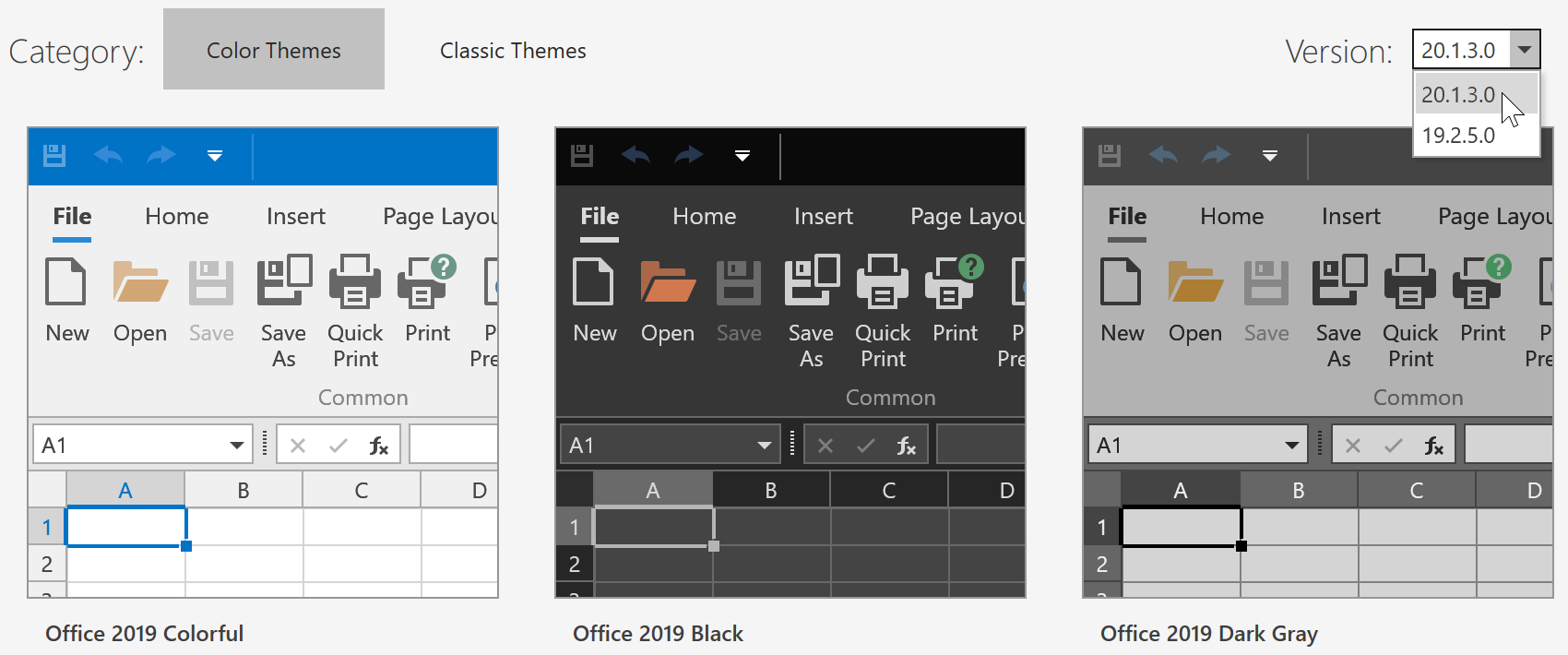
Task: Click the Open folder icon in Colorful theme
Action: pyautogui.click(x=140, y=282)
